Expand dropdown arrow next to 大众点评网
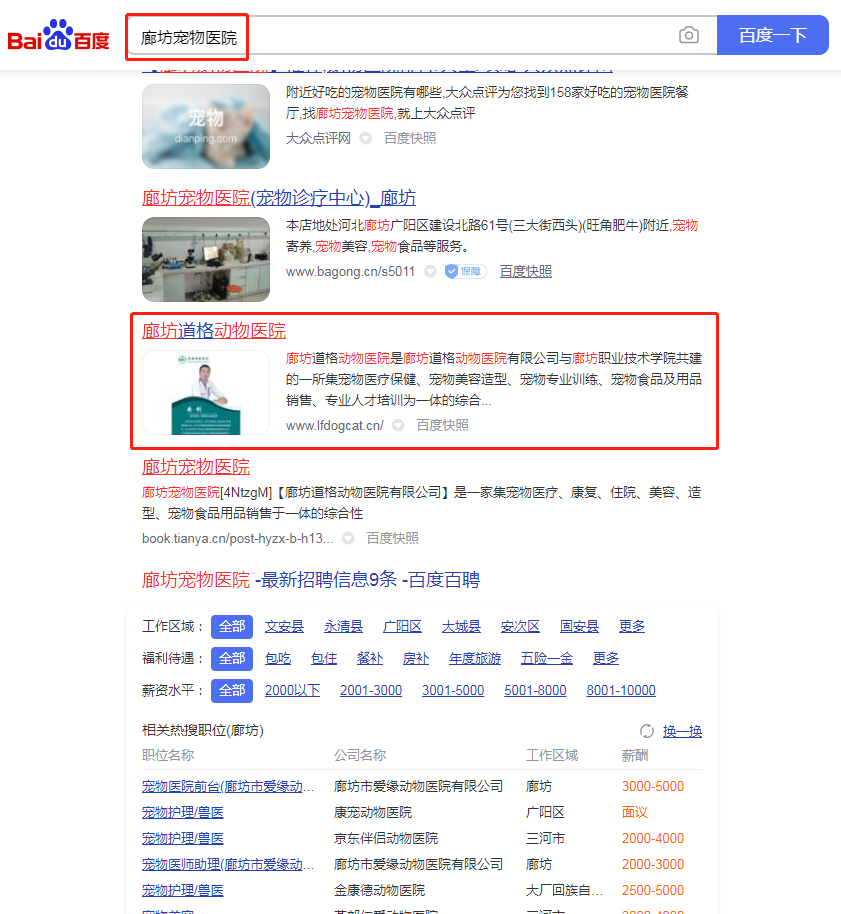This screenshot has width=841, height=914. 365,139
